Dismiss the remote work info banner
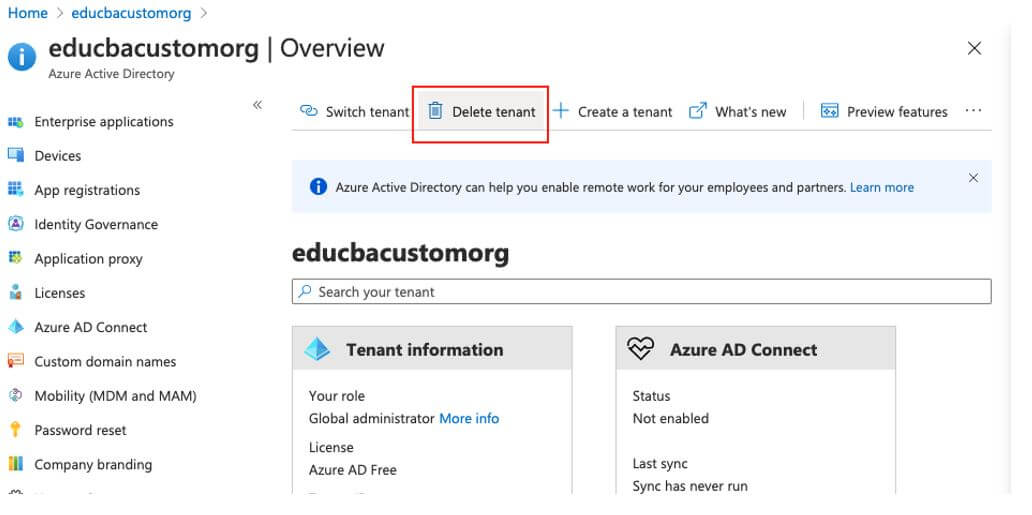Screen dimensions: 1032x515 pos(973,178)
